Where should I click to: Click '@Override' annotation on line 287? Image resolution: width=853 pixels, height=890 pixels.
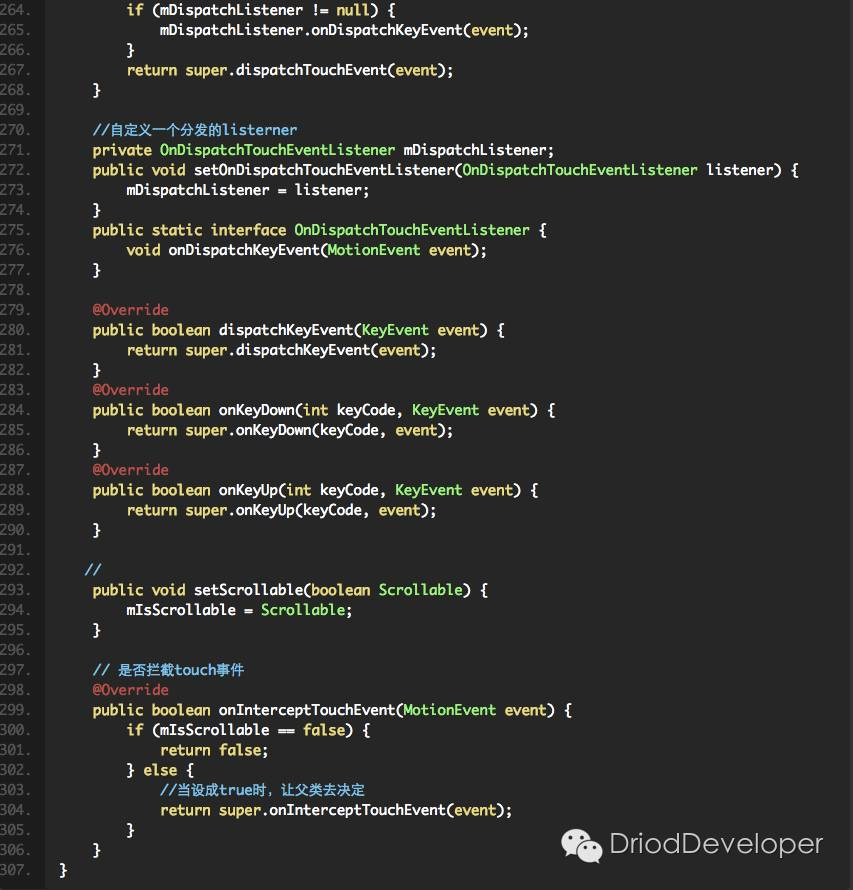(x=131, y=470)
